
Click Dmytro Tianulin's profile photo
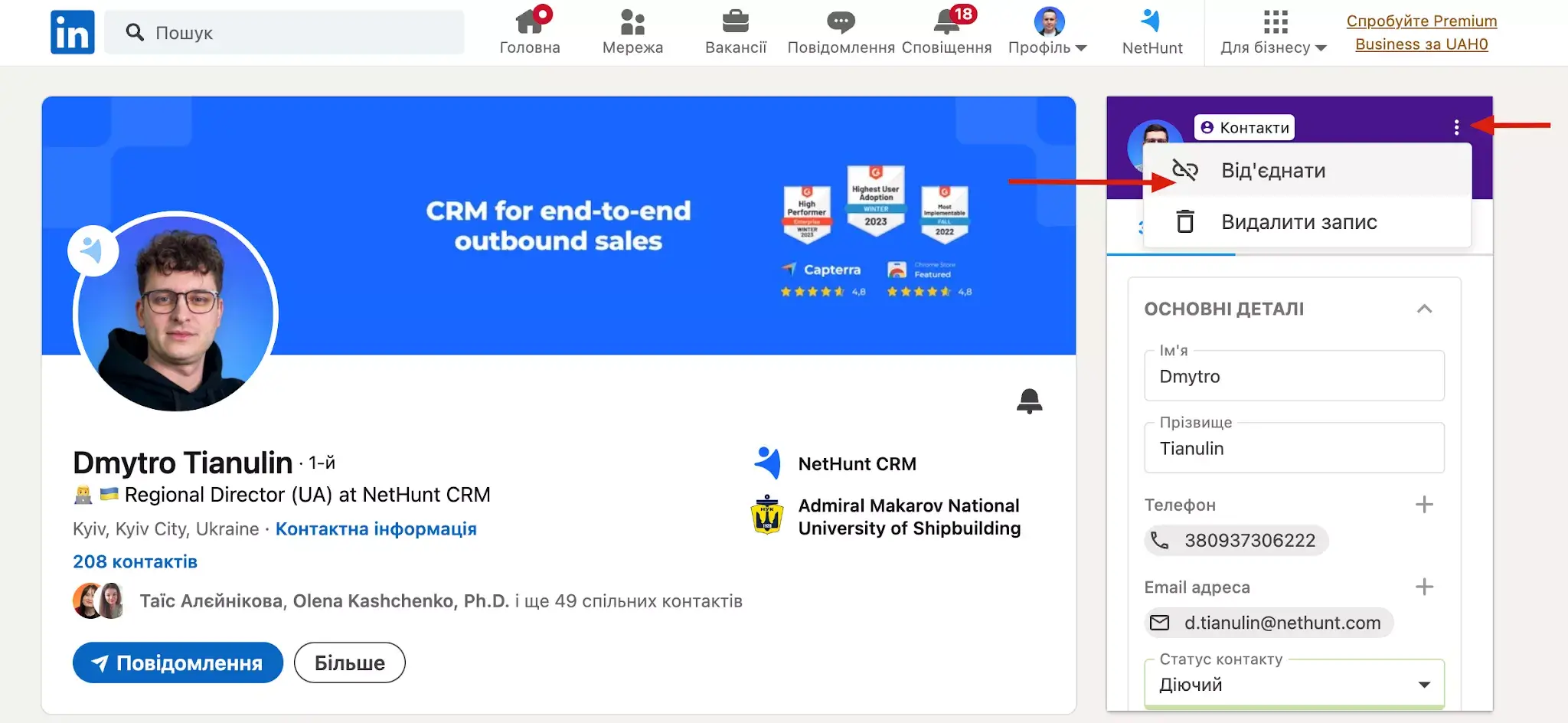click(175, 313)
